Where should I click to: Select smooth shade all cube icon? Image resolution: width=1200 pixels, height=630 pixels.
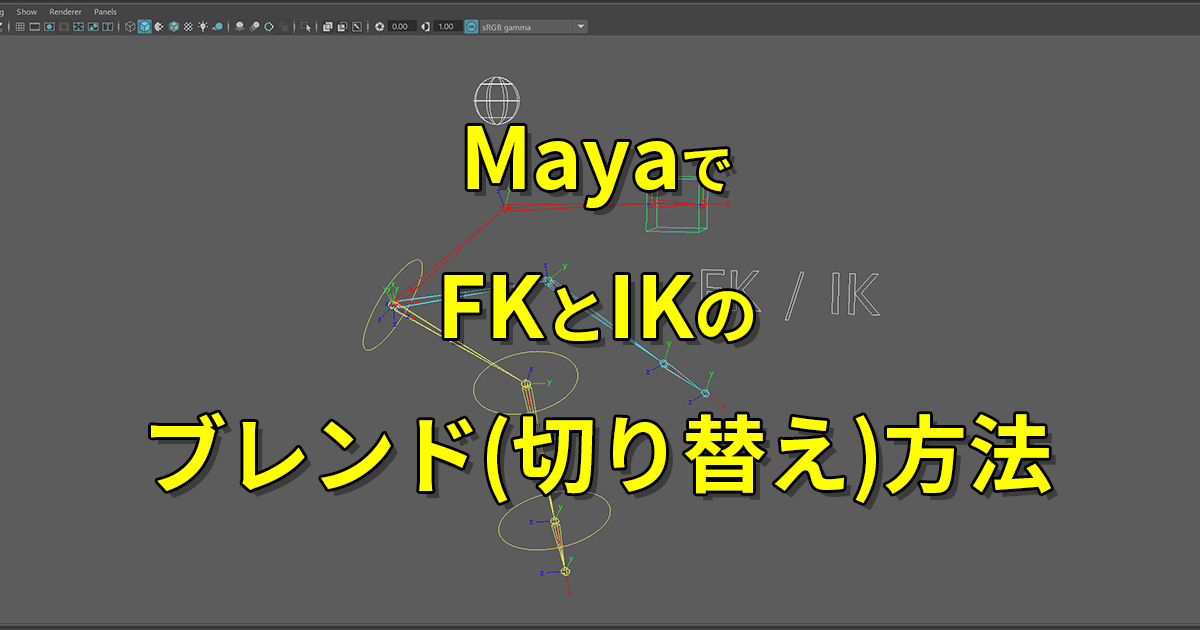(x=145, y=26)
